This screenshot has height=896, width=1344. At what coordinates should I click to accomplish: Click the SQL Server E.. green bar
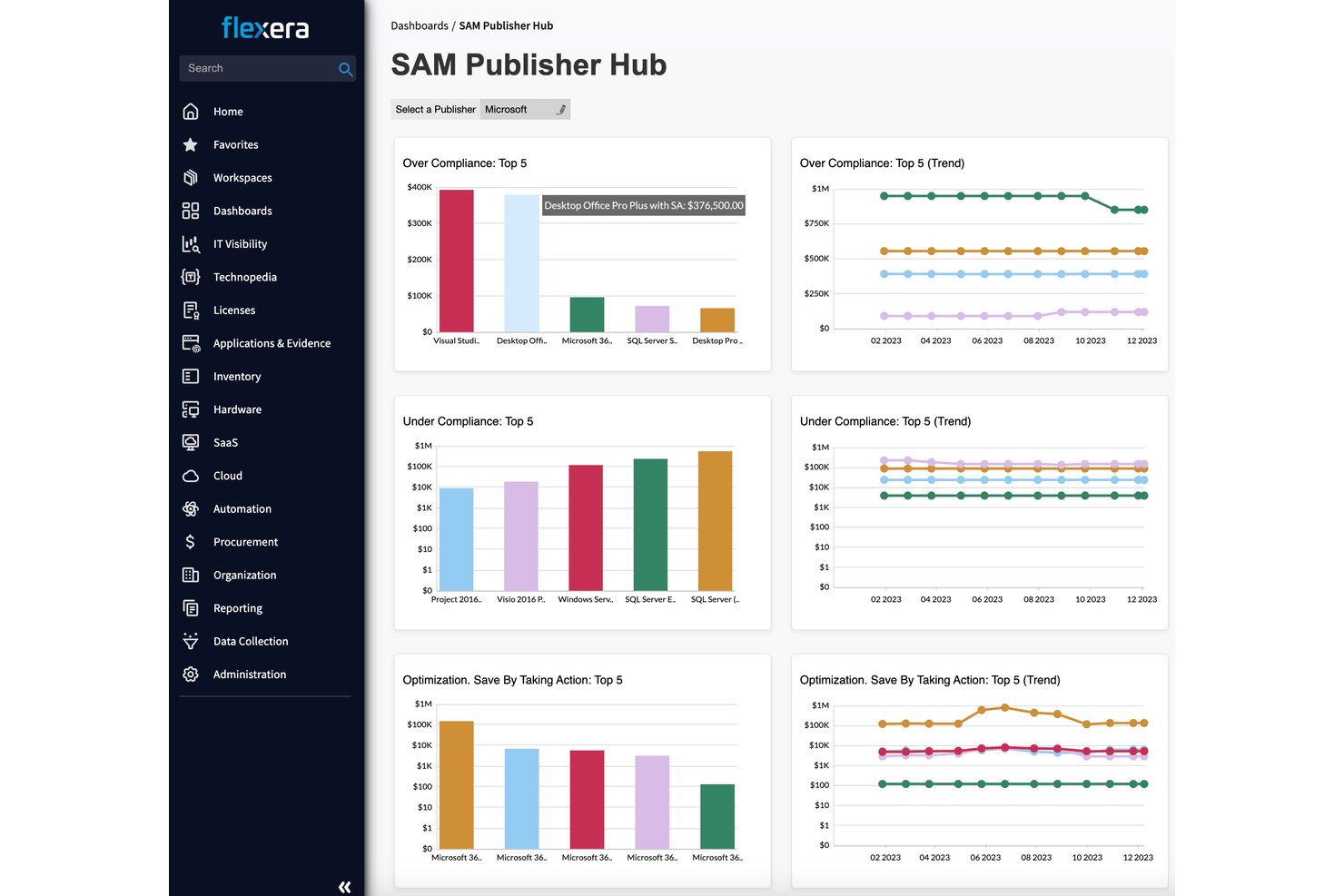pos(650,525)
